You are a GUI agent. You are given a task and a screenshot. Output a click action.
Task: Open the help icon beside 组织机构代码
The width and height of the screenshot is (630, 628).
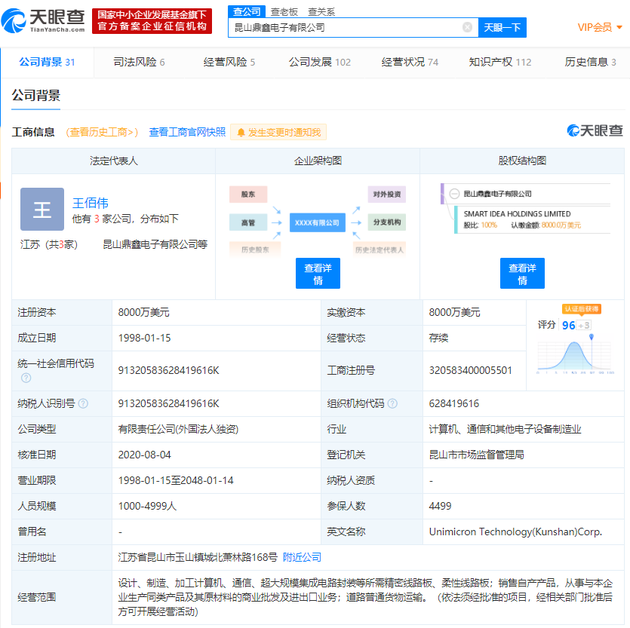tap(393, 403)
